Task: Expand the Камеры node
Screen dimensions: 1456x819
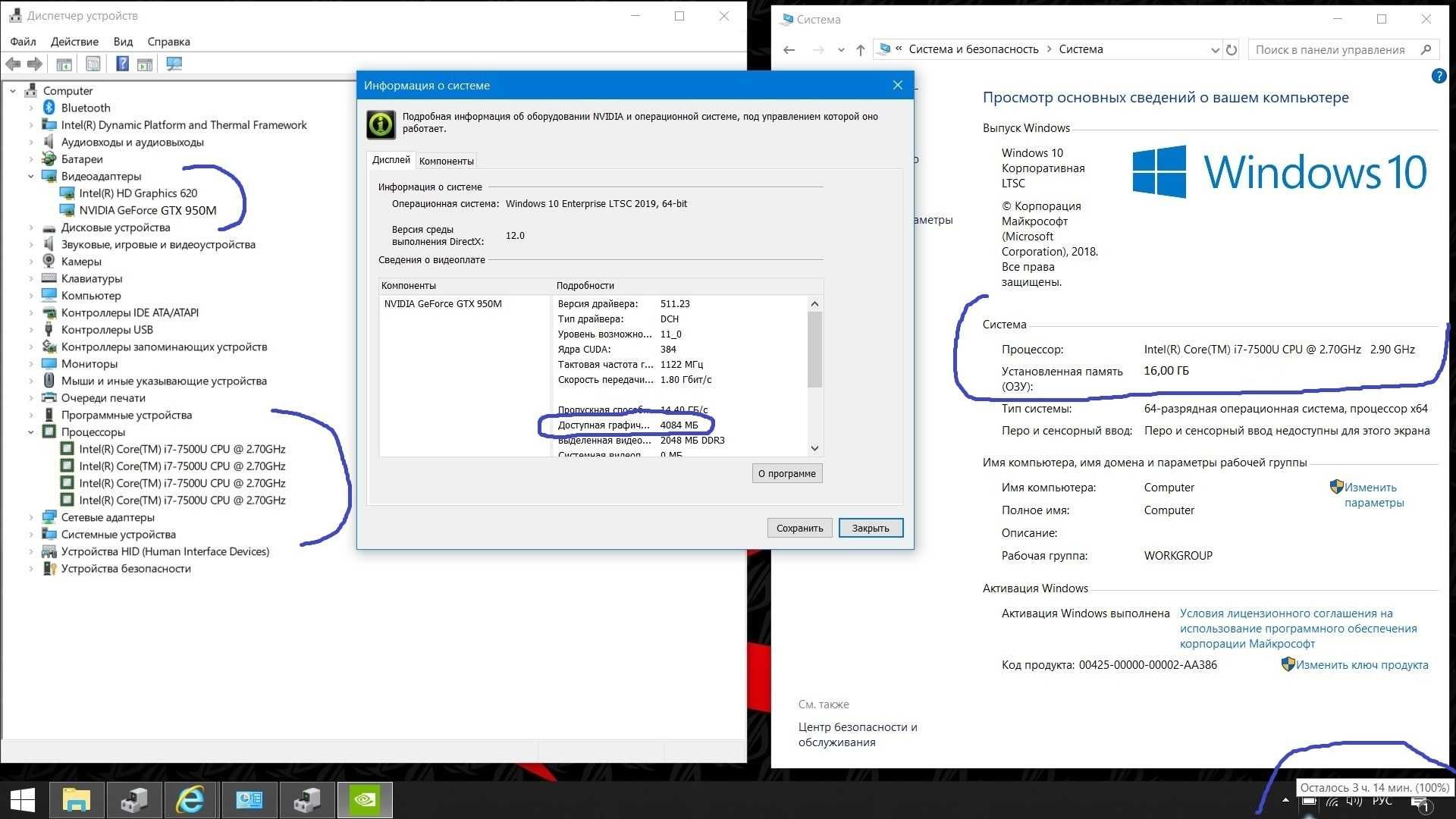Action: tap(31, 262)
